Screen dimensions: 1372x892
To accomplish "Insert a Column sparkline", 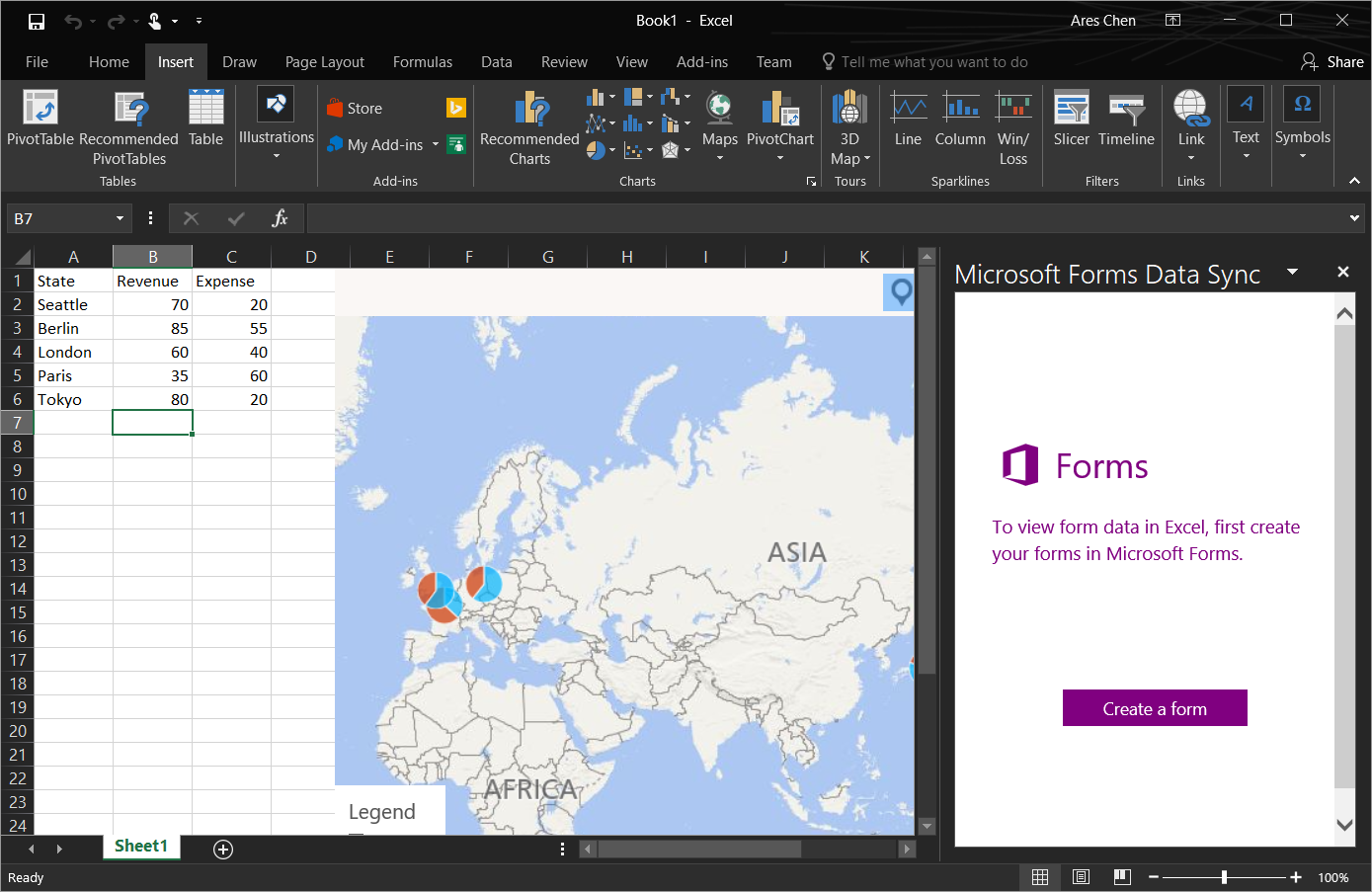I will click(x=960, y=119).
